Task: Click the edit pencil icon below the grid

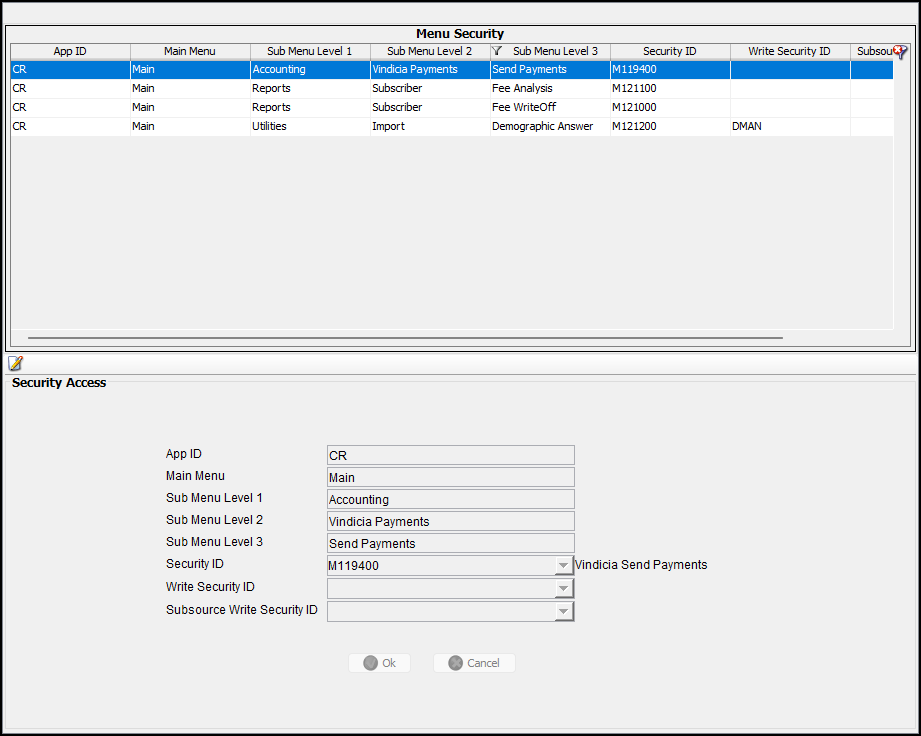Action: [15, 363]
